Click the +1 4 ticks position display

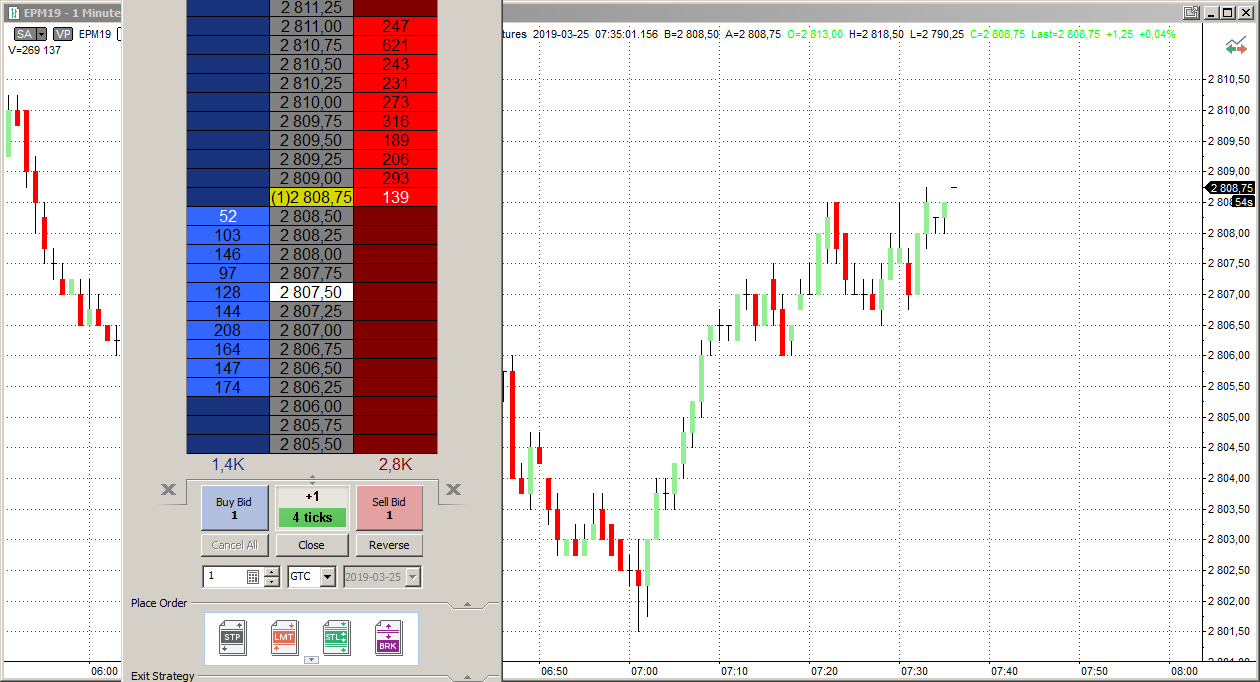coord(312,508)
